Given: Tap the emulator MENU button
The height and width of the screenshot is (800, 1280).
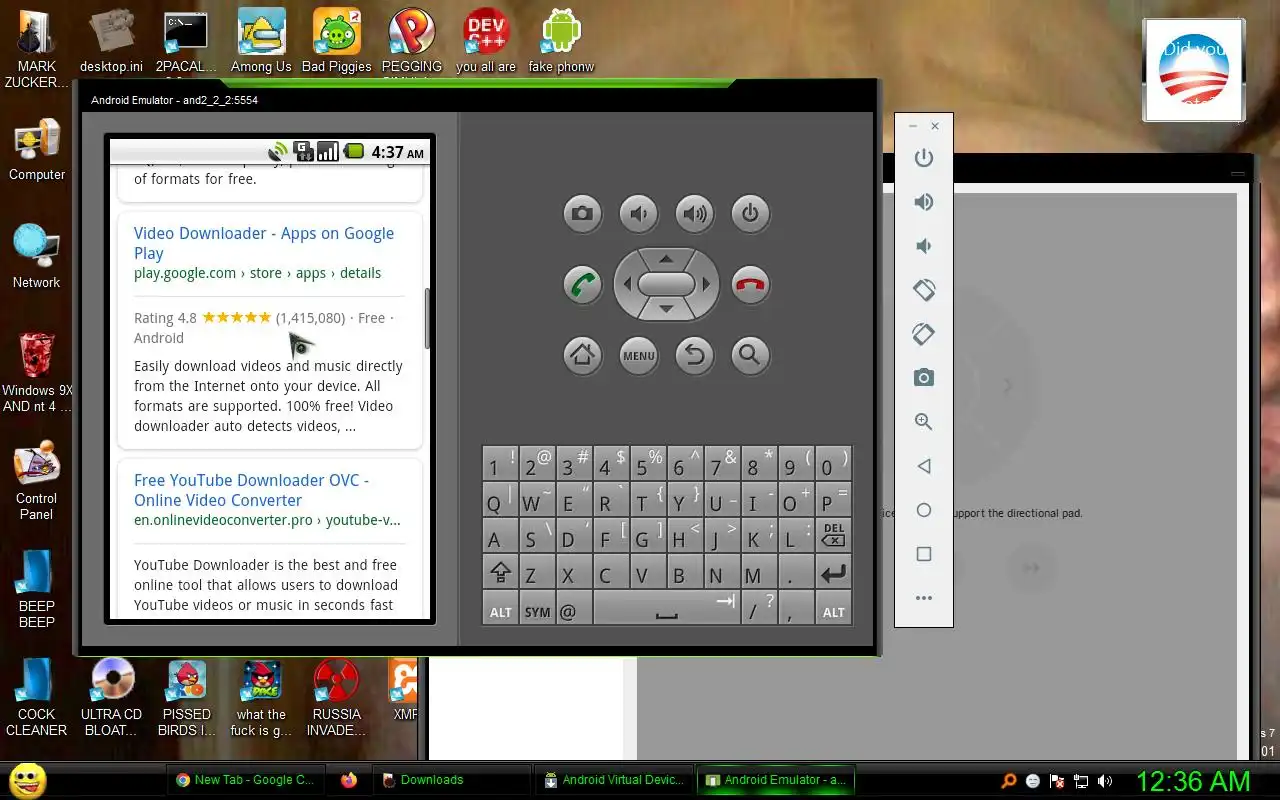Looking at the screenshot, I should point(638,354).
